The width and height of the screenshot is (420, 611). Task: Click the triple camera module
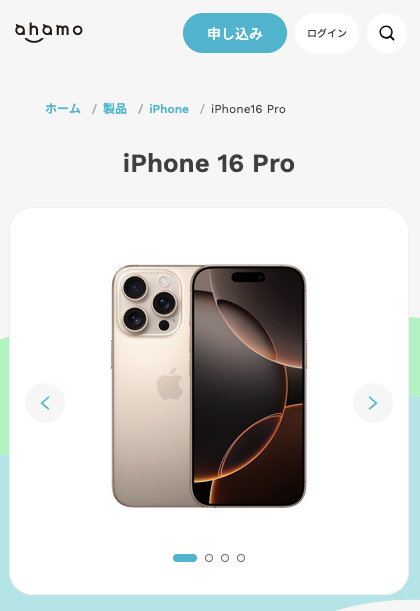150,303
